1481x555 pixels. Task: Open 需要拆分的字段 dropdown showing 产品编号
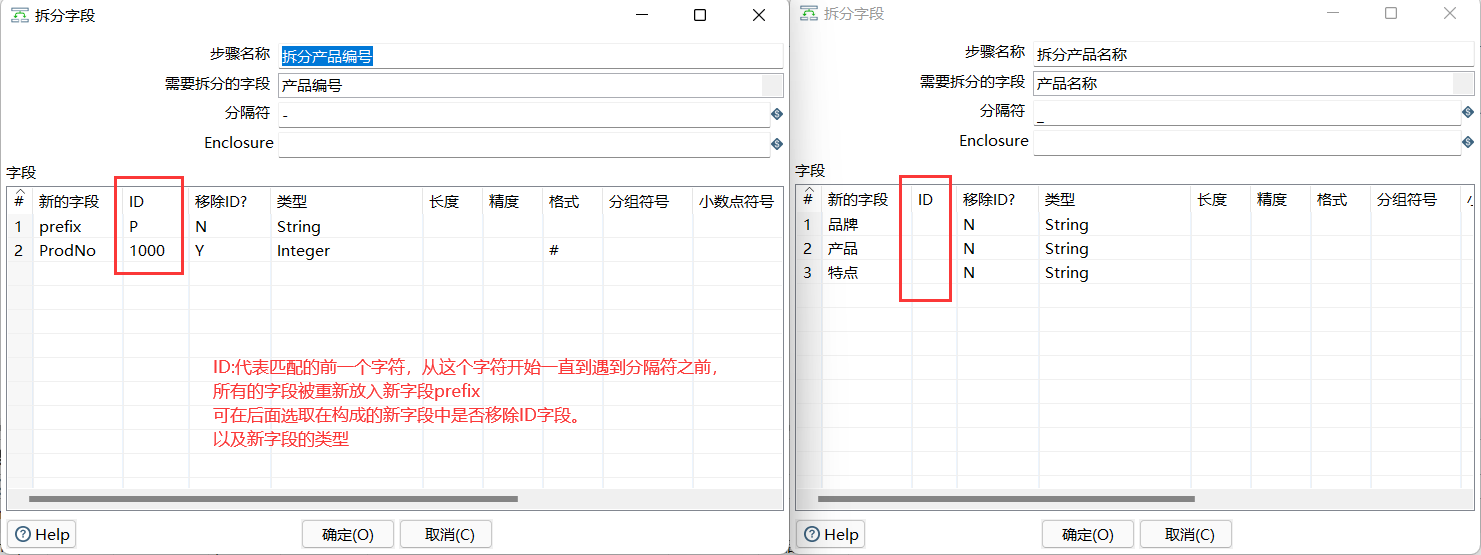[772, 85]
